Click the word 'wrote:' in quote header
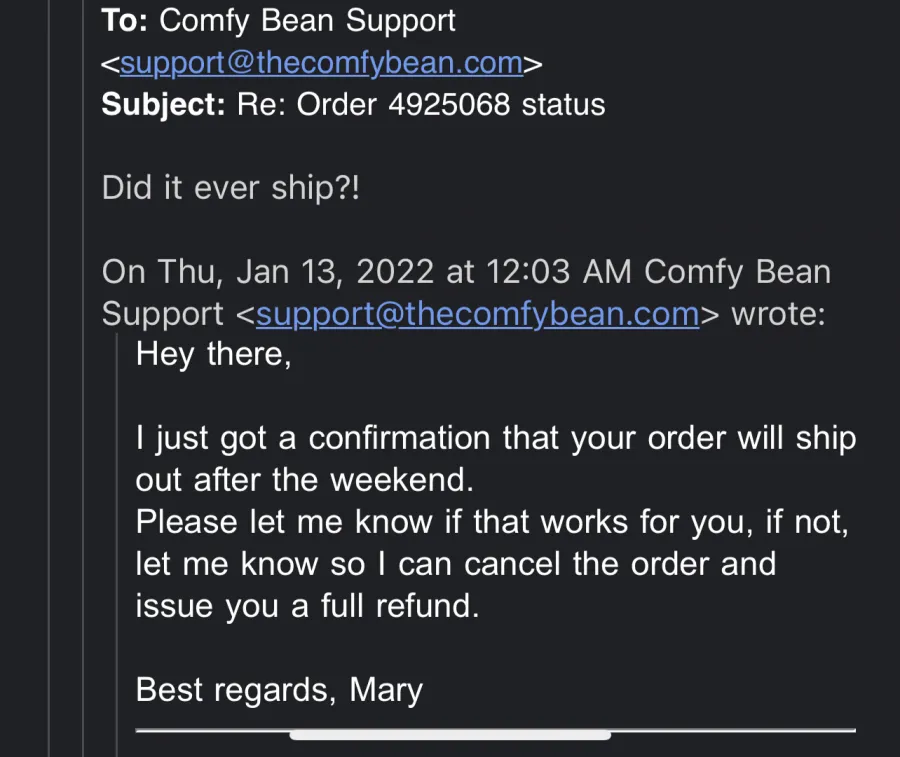This screenshot has width=900, height=757. pos(778,314)
